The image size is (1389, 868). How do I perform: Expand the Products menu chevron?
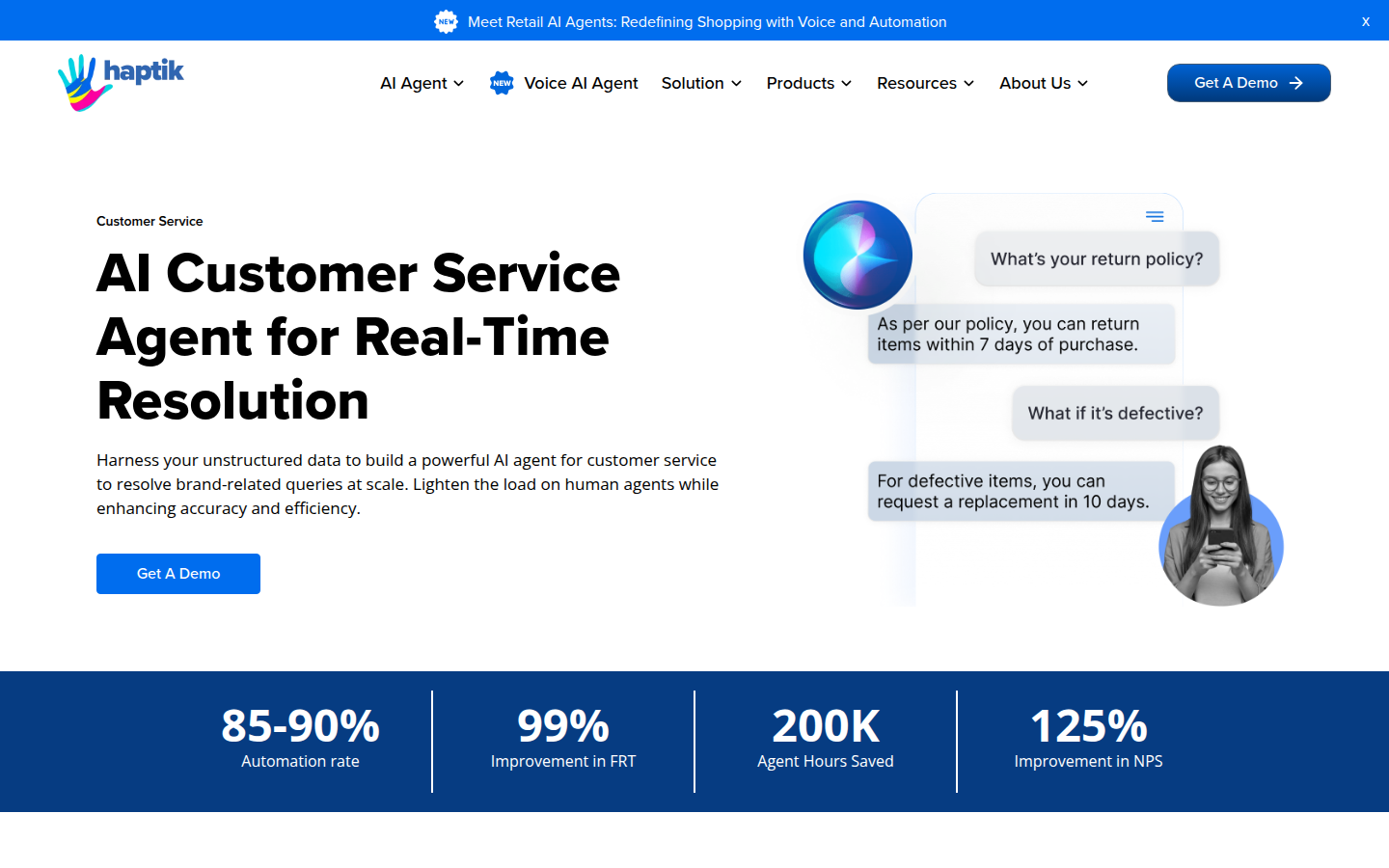[x=846, y=84]
